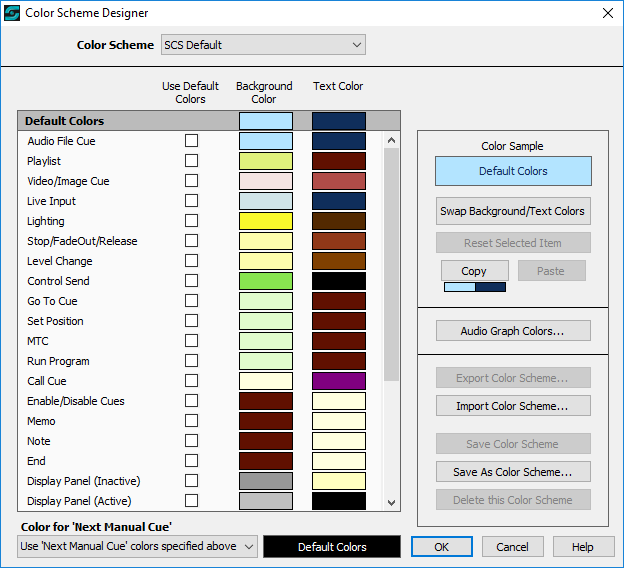Open Audio Graph Colors dialog
Image resolution: width=624 pixels, height=568 pixels.
point(513,331)
